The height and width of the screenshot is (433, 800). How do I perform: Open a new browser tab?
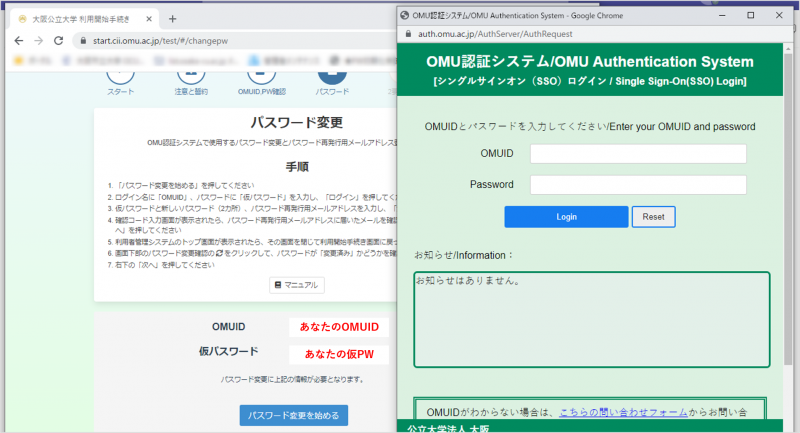[172, 19]
